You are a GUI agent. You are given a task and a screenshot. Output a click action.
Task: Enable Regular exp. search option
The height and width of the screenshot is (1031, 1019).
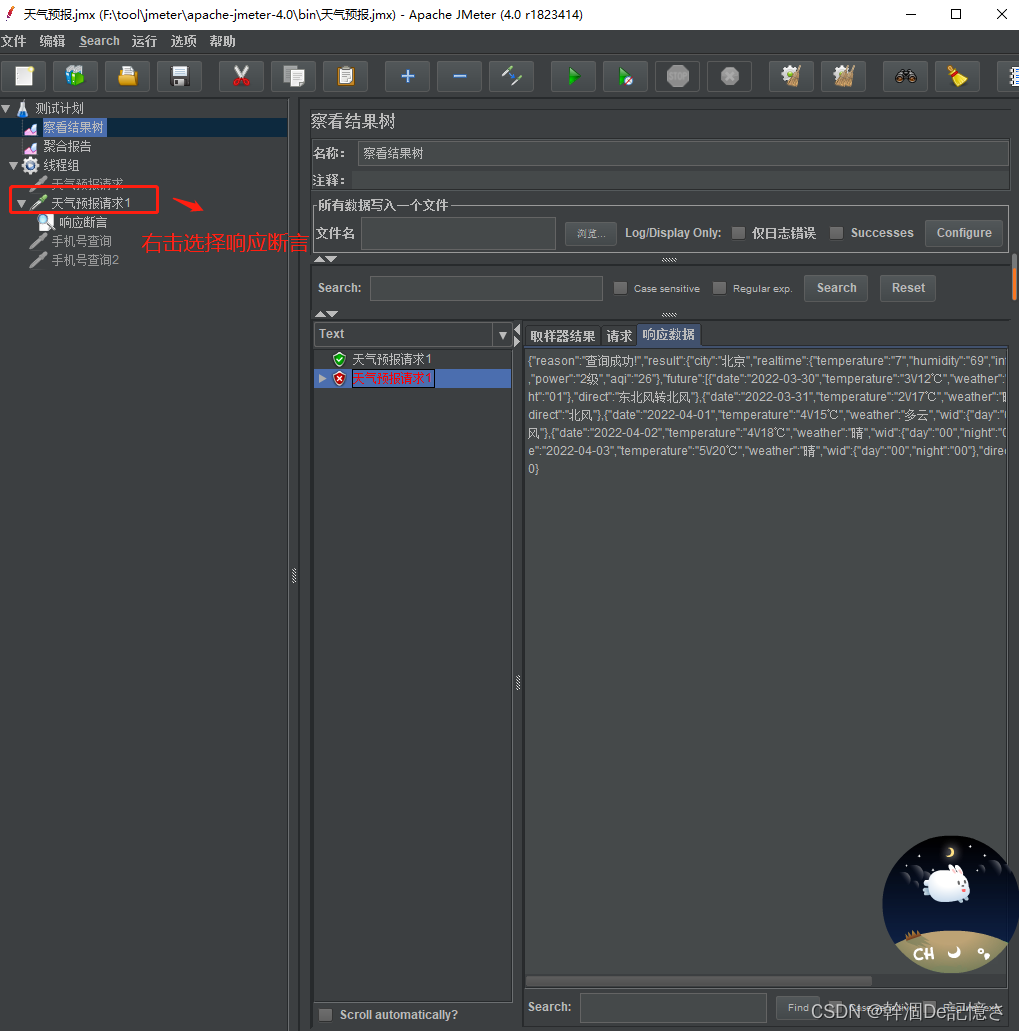719,288
